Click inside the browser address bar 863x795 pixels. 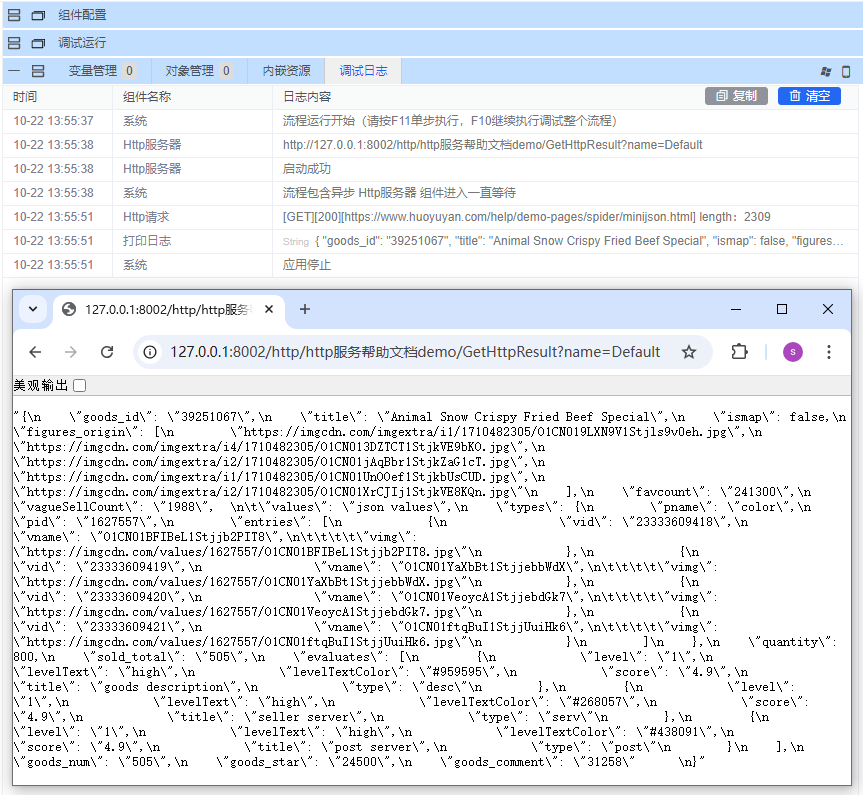[400, 352]
